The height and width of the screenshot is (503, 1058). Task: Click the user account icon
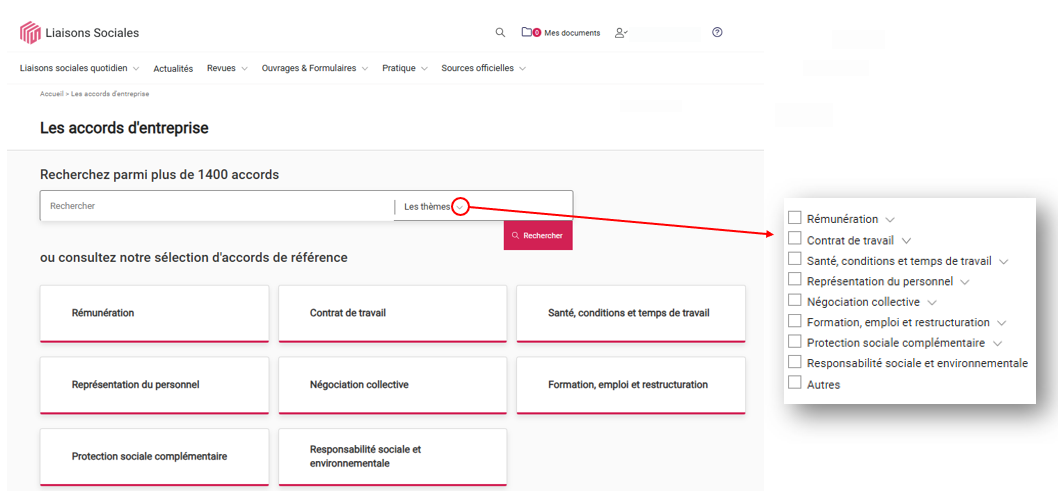coord(621,32)
